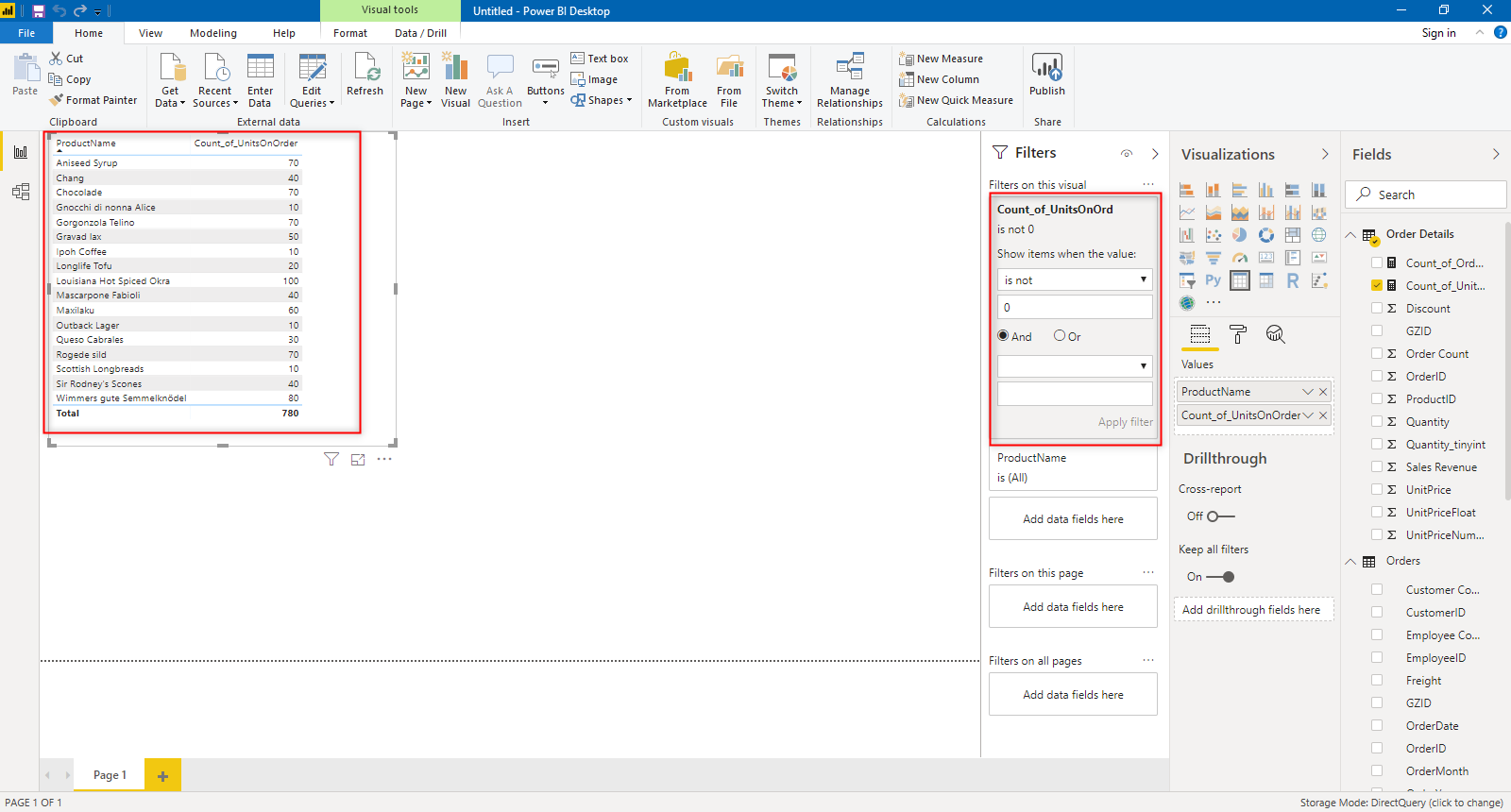
Task: Open the Analytics magnifier pane
Action: [x=1276, y=334]
